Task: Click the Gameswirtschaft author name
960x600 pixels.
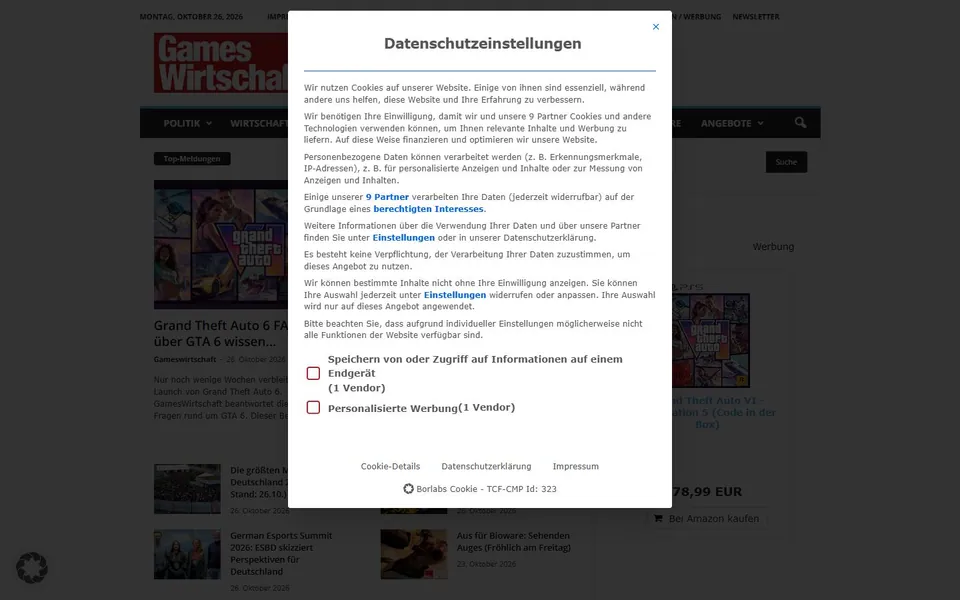Action: pyautogui.click(x=185, y=359)
